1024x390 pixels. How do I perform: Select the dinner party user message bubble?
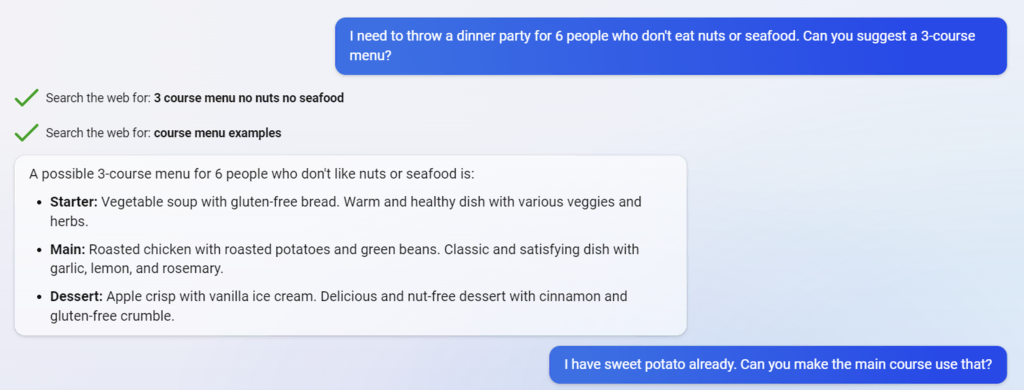(671, 46)
